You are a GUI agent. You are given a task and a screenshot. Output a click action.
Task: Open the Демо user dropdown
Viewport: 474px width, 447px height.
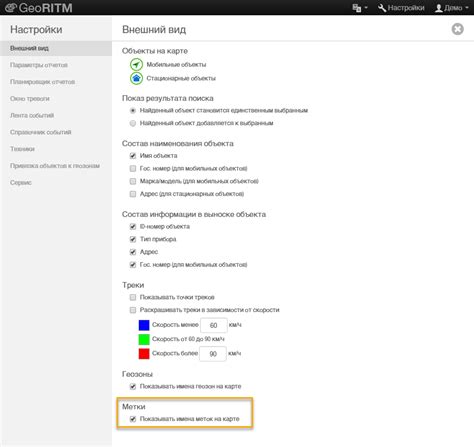[452, 8]
